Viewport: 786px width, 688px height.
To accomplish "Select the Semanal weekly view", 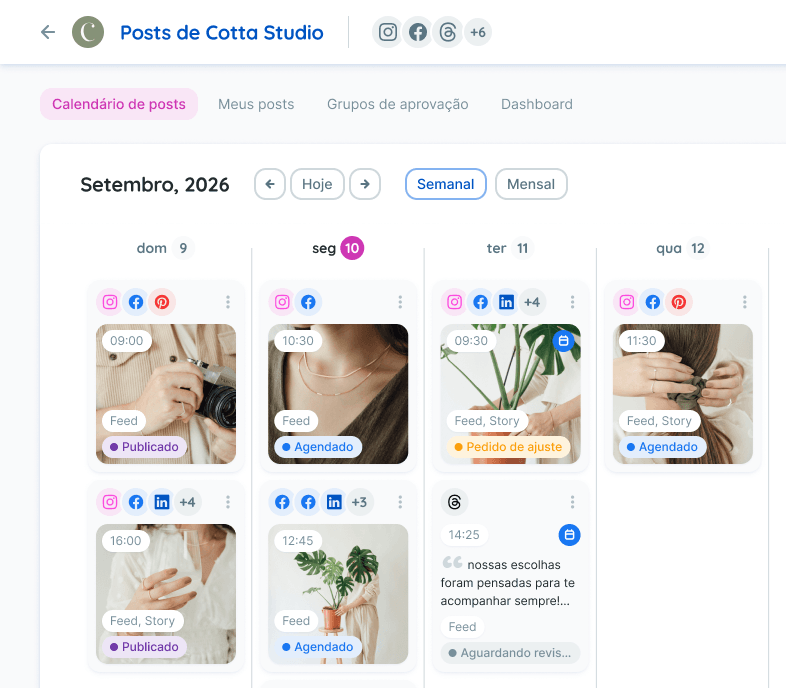I will point(446,184).
